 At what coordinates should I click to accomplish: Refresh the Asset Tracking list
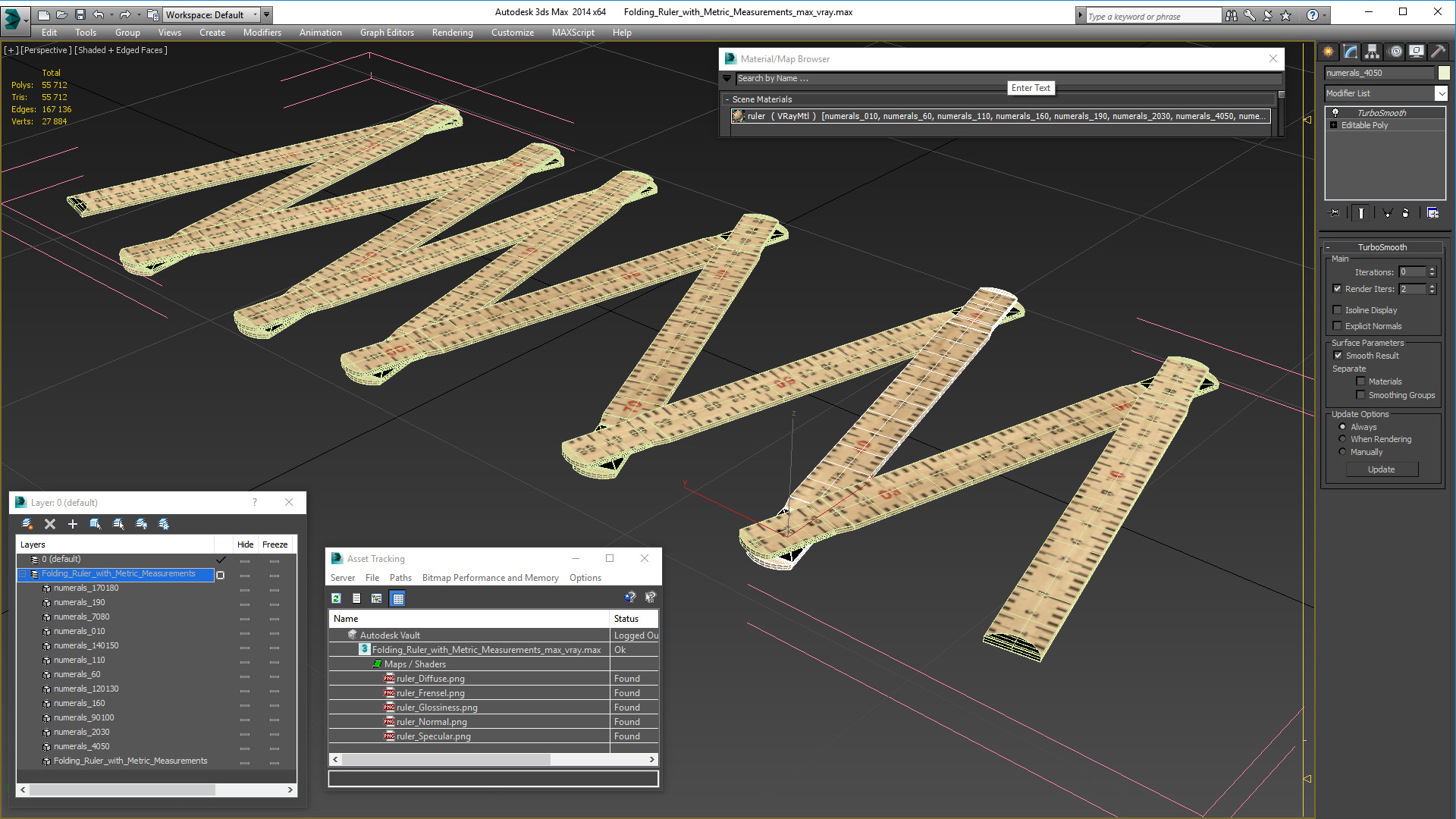point(336,598)
